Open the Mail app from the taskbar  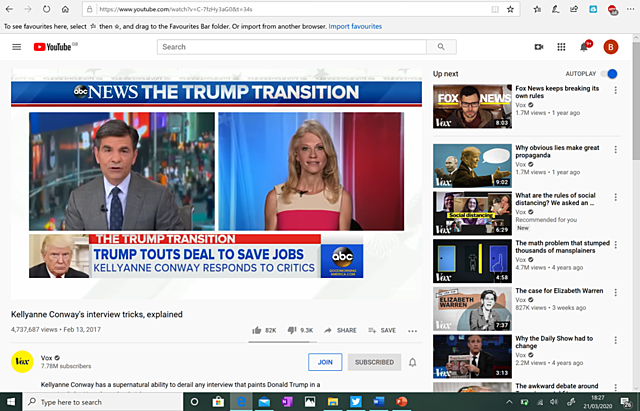(264, 402)
